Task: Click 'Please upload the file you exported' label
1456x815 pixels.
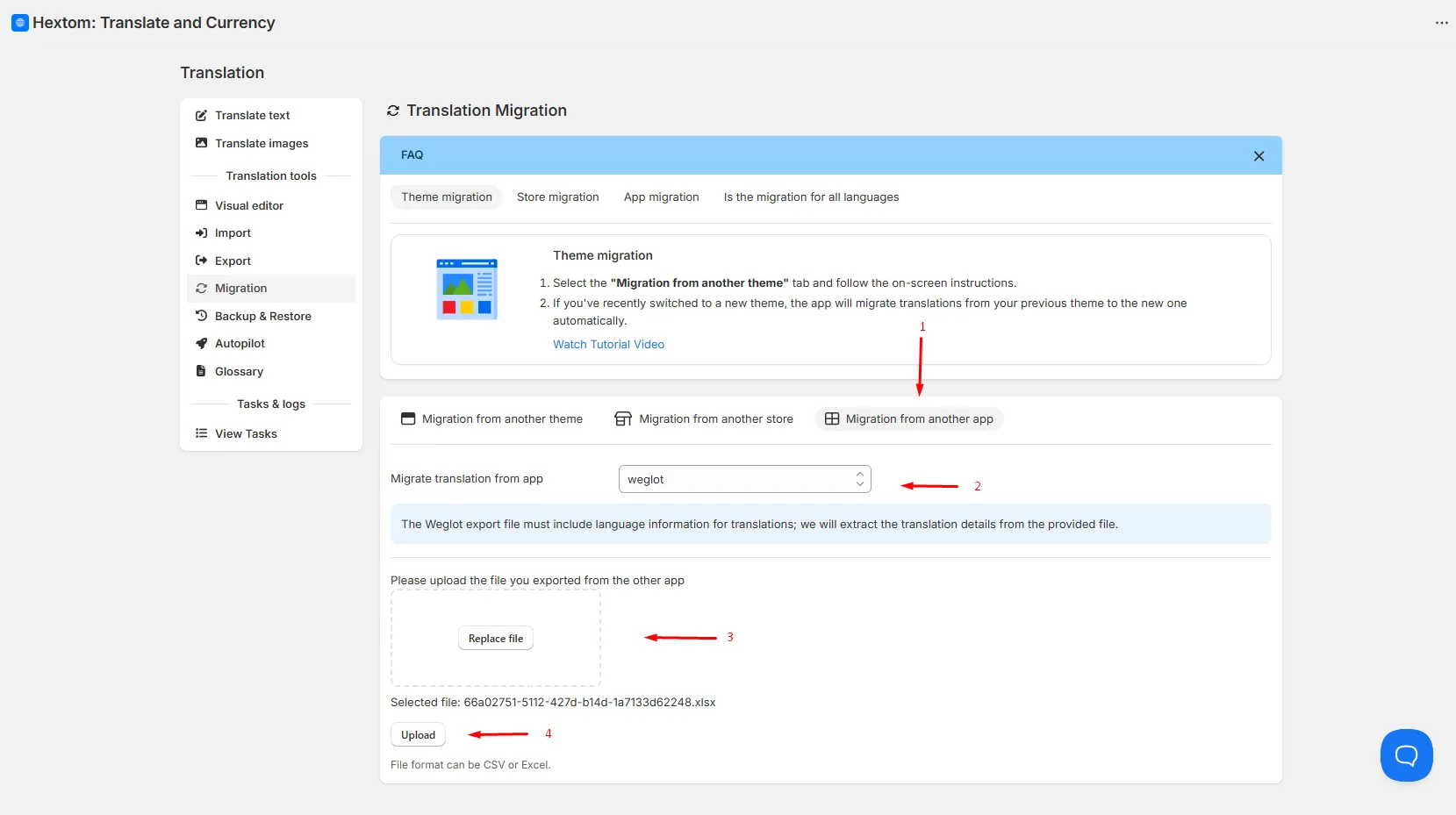Action: (x=537, y=581)
